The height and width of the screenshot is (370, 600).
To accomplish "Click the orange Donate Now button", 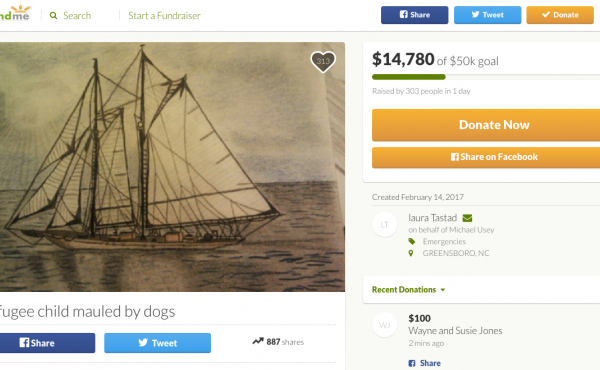I will [486, 125].
